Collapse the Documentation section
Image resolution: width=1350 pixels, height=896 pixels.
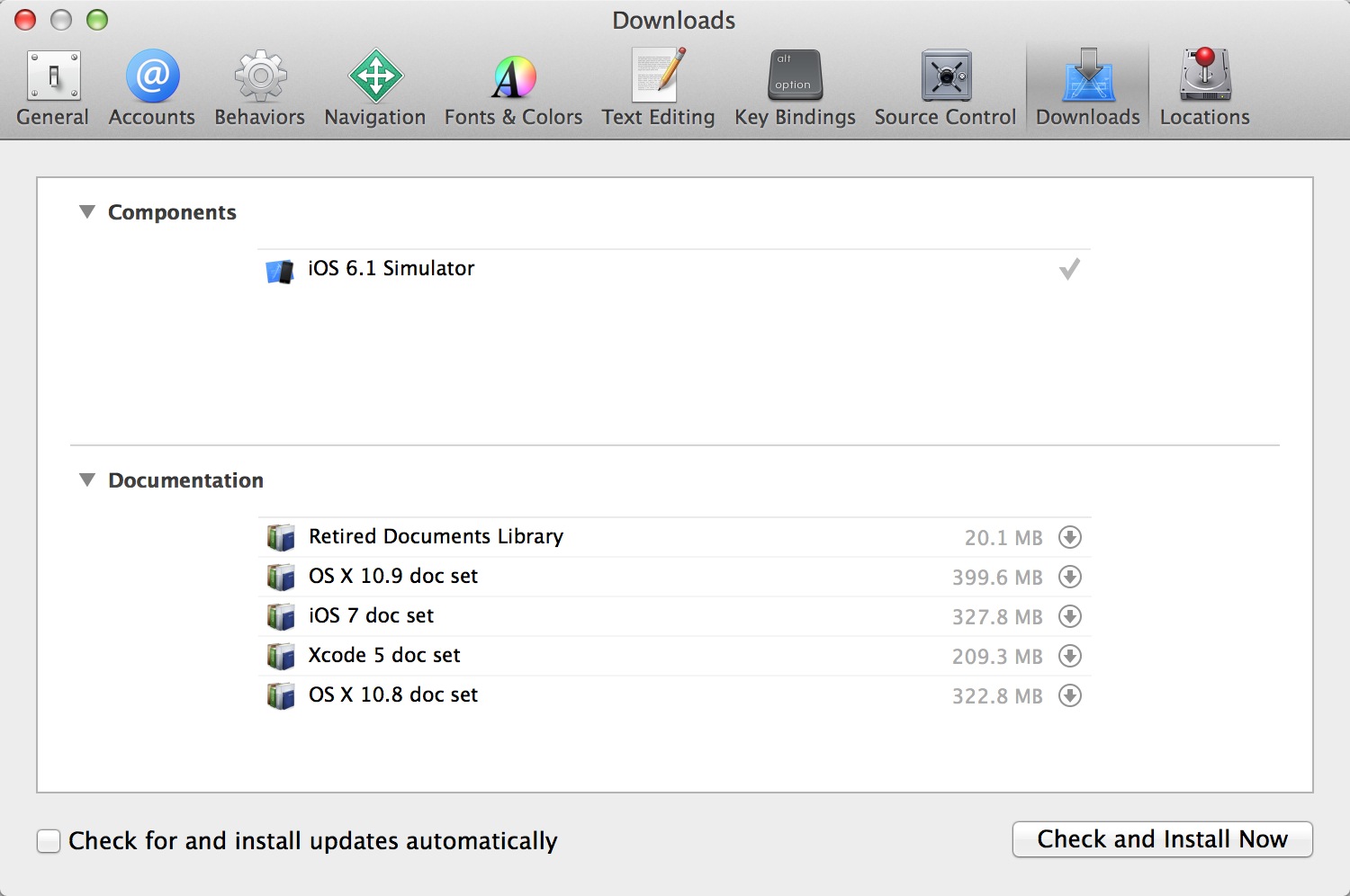point(87,480)
